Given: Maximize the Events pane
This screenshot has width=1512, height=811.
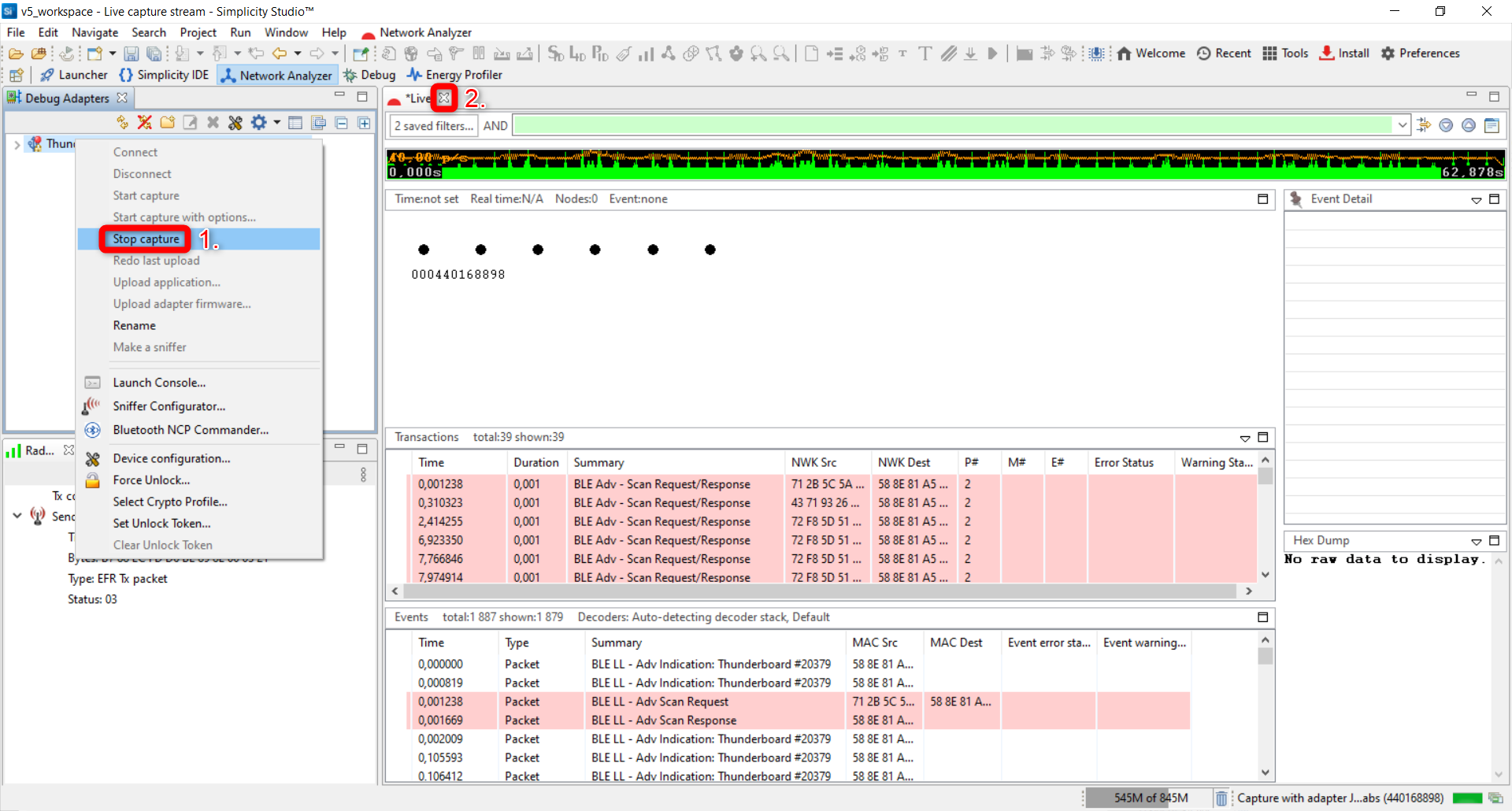Looking at the screenshot, I should pos(1263,617).
